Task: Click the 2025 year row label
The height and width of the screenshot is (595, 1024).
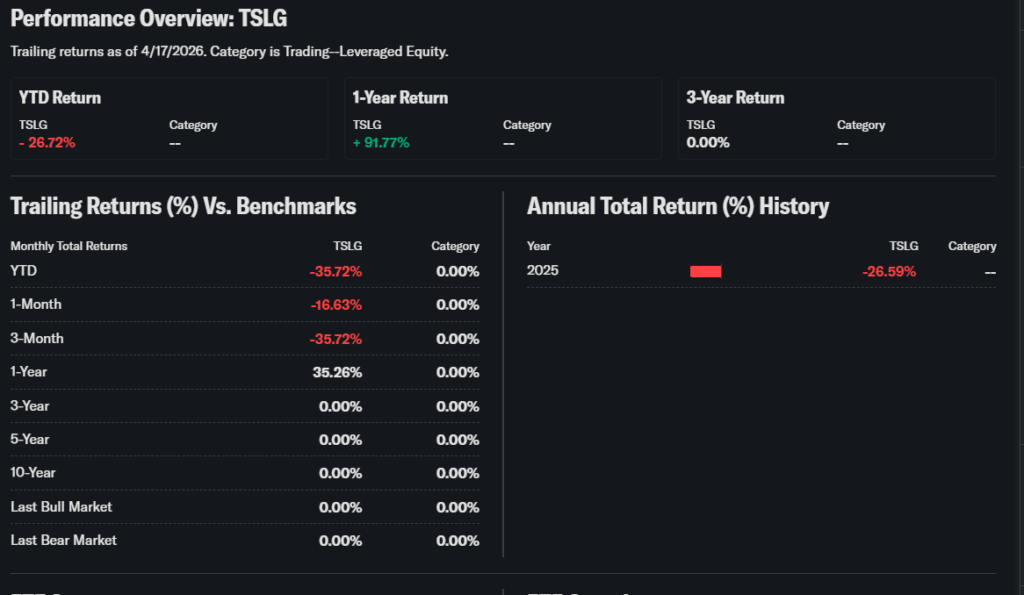Action: point(543,271)
